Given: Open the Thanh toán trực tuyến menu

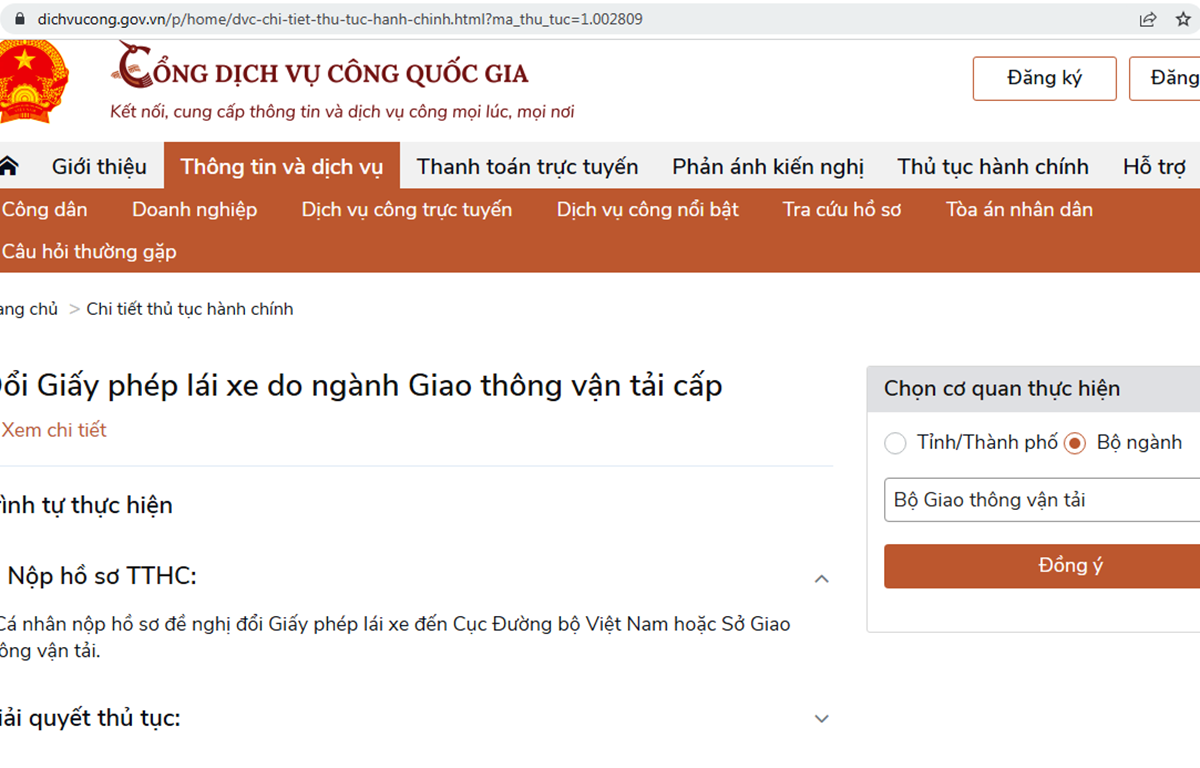Looking at the screenshot, I should [527, 166].
